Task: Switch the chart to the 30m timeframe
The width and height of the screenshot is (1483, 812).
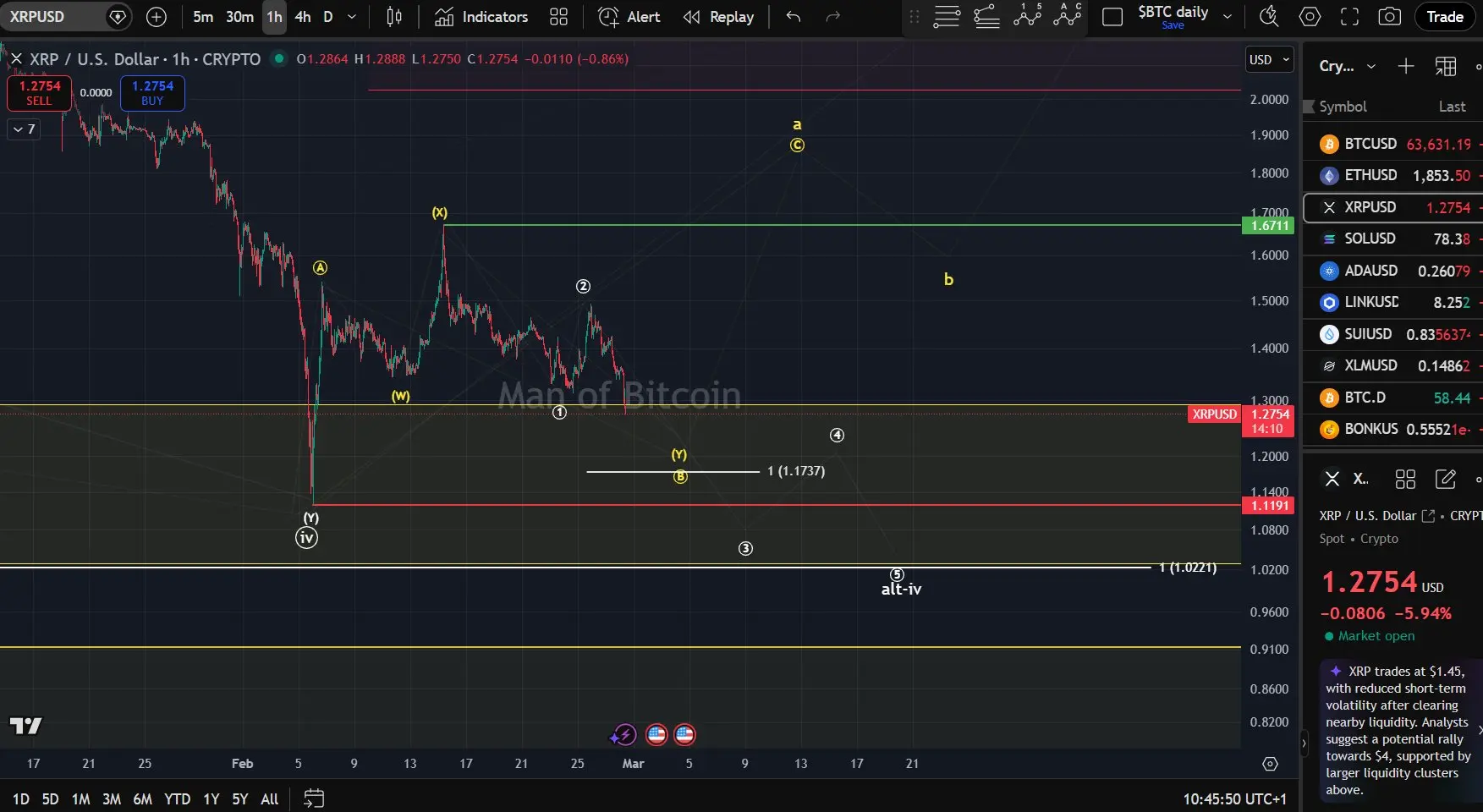Action: (239, 17)
